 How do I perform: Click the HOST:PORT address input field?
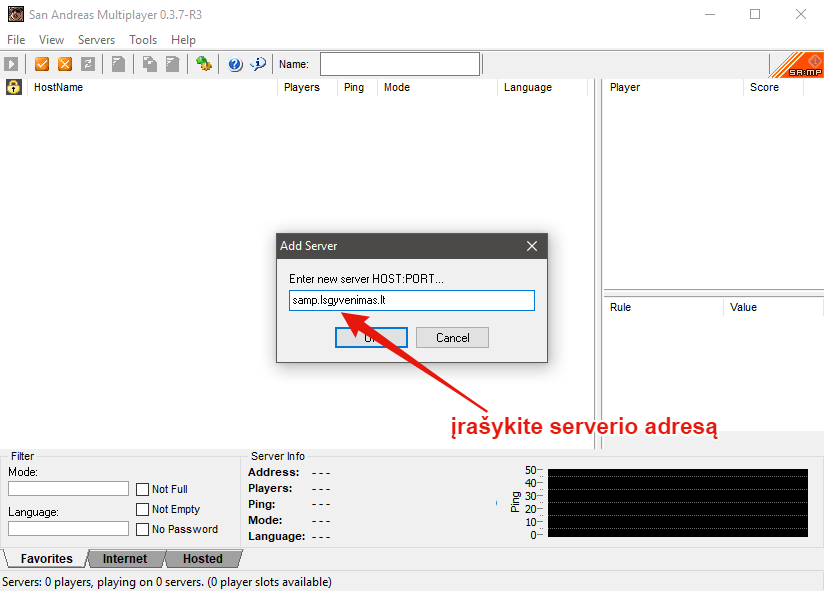click(411, 301)
